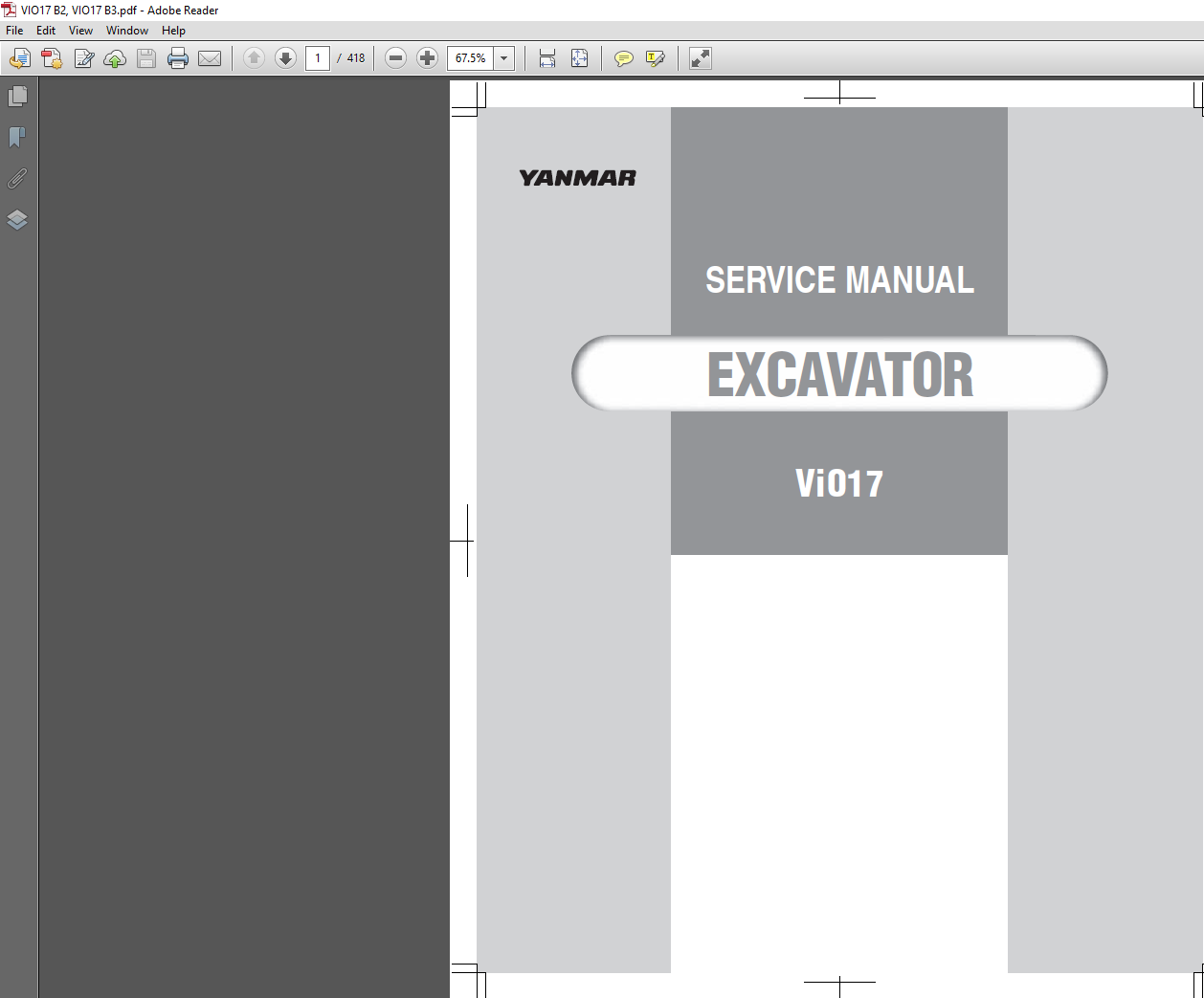Click the zoom percentage field 67.5%
1204x998 pixels.
click(471, 58)
